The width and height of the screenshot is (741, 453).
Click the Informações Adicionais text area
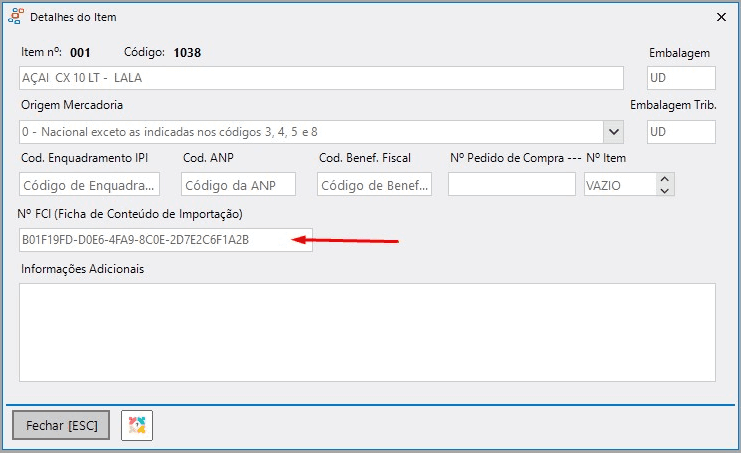[x=367, y=333]
